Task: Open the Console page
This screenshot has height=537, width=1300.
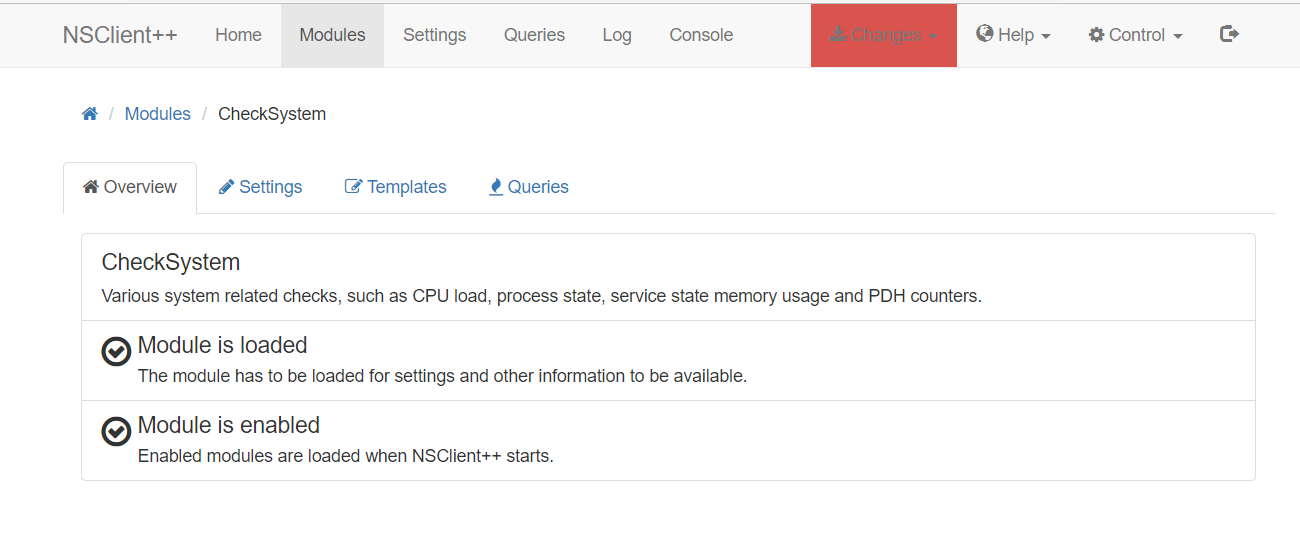Action: tap(701, 35)
